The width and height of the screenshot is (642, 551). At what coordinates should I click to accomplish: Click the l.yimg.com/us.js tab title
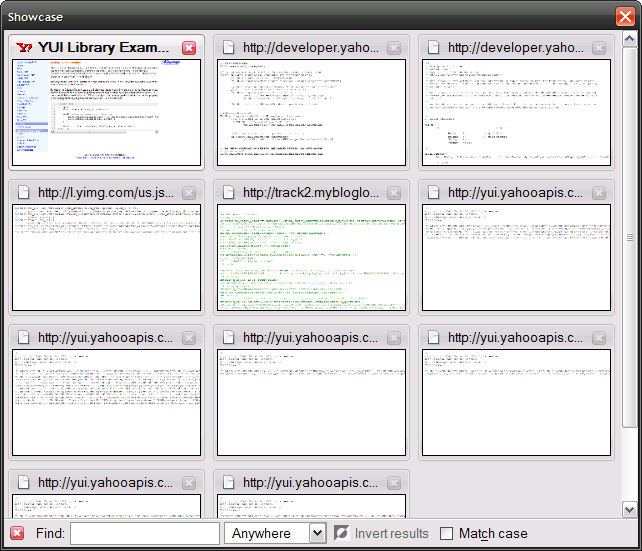(105, 193)
